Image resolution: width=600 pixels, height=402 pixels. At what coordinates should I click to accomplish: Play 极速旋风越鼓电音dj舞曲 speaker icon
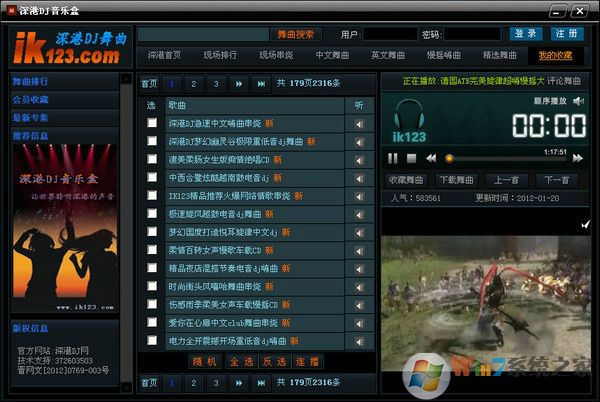[359, 215]
